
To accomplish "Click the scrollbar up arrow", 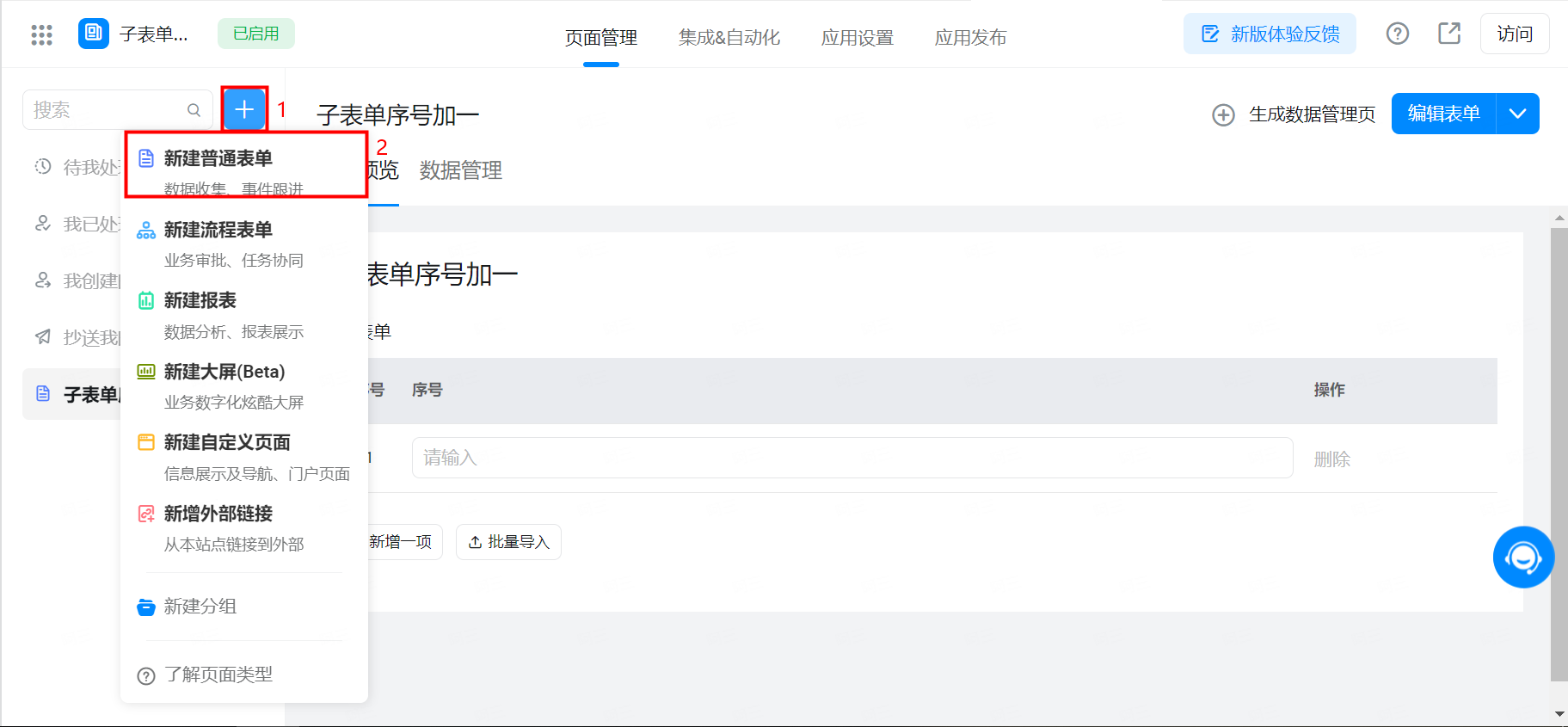I will point(1559,219).
